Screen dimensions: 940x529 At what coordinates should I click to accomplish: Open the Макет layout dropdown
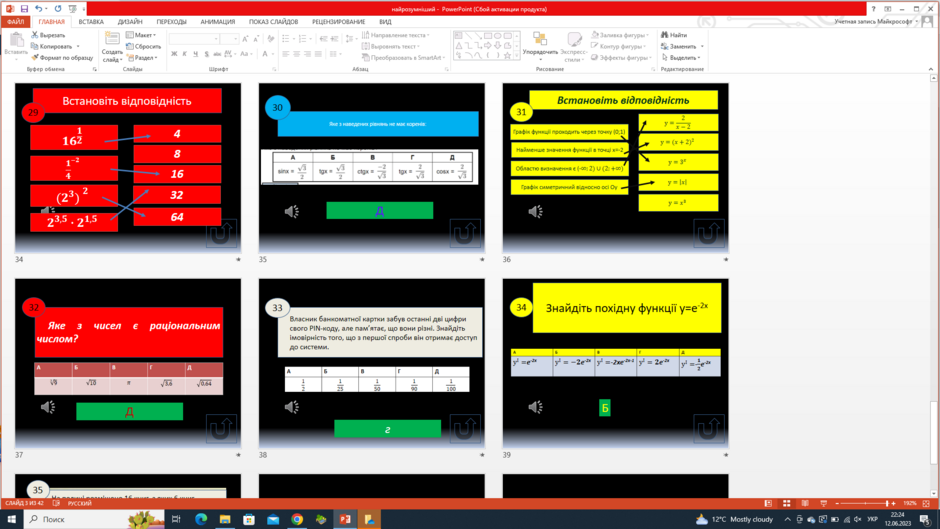(x=141, y=35)
